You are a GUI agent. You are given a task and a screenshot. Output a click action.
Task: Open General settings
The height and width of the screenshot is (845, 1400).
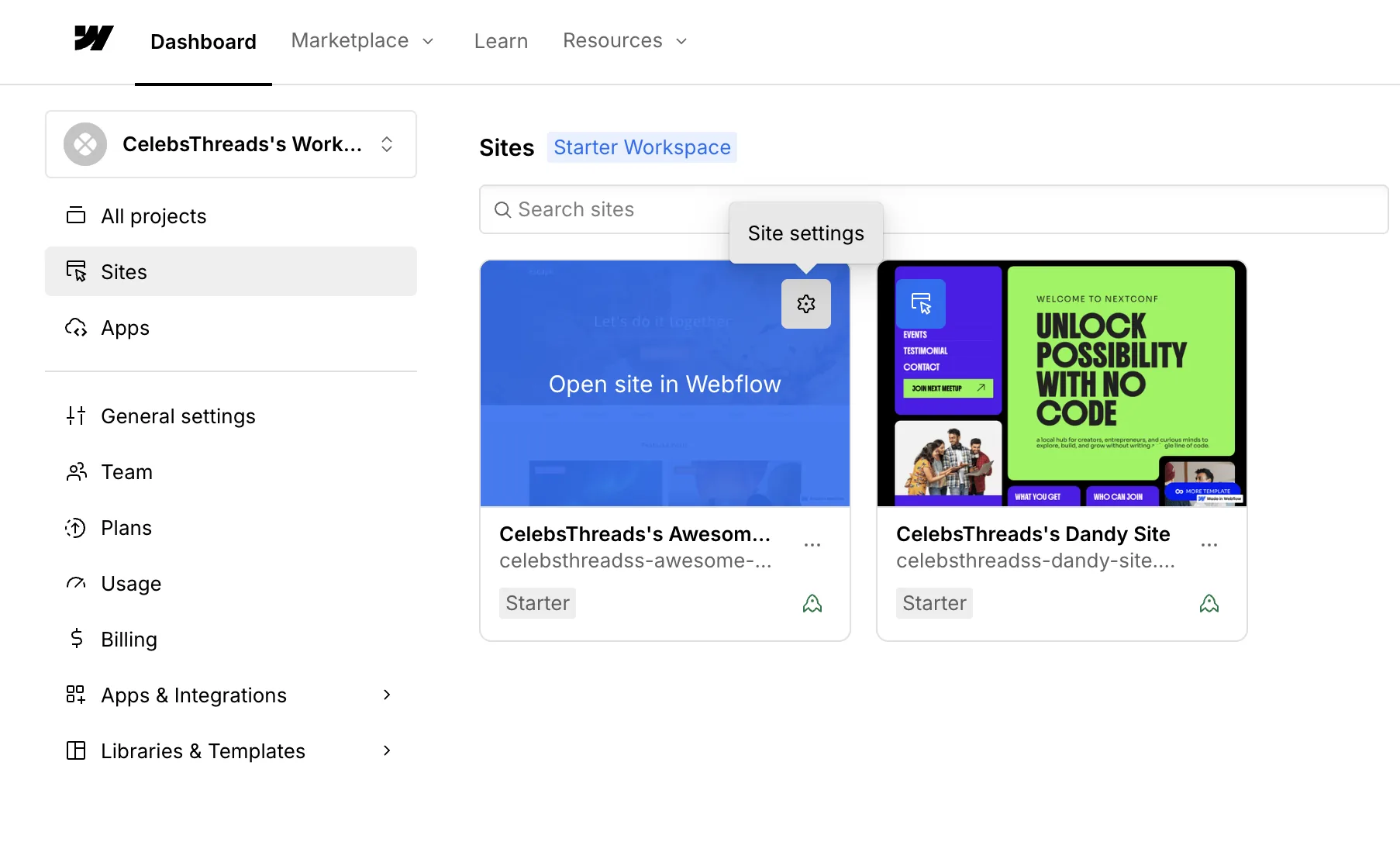(x=231, y=416)
